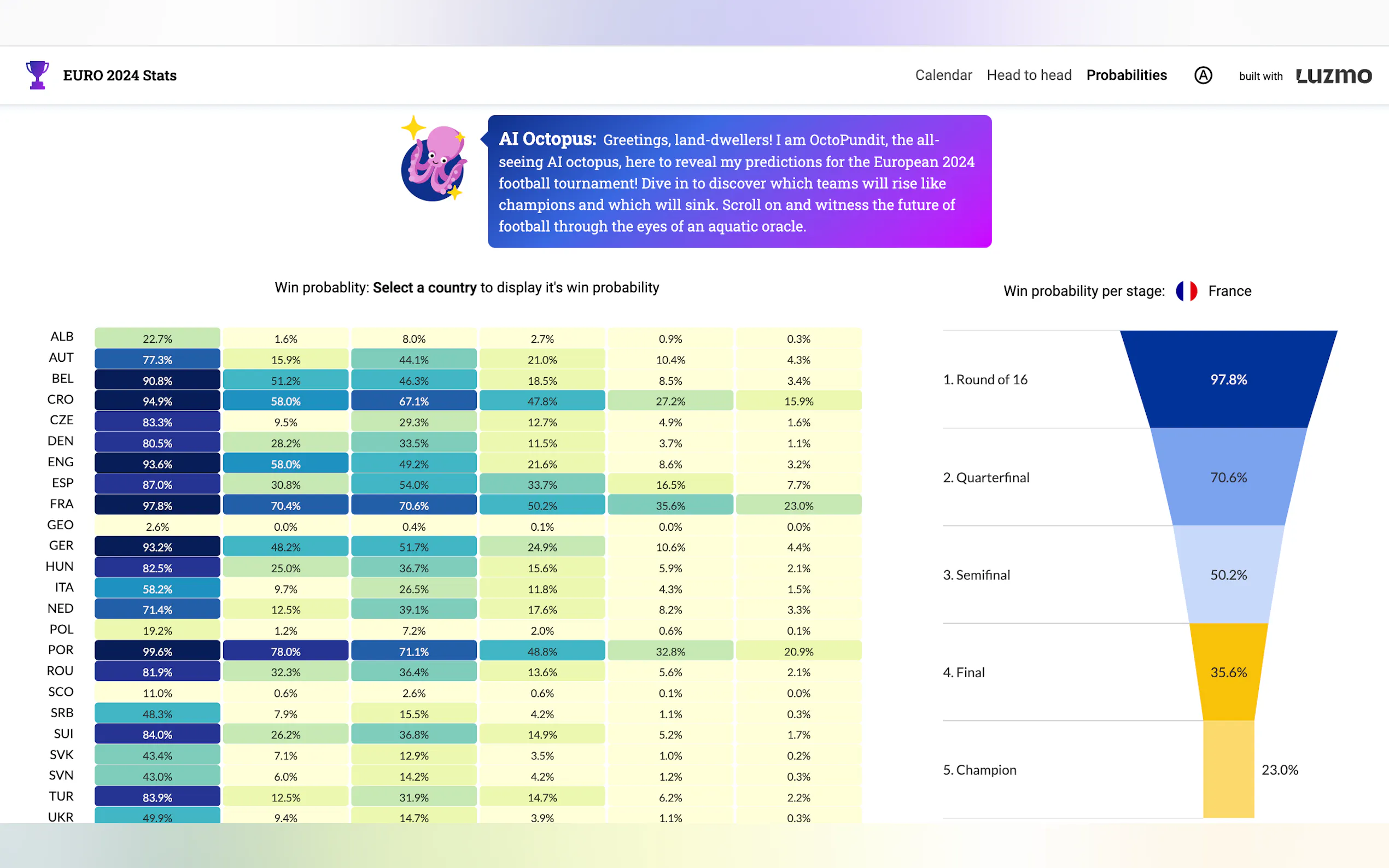1389x868 pixels.
Task: Select France's 97.8% heatmap cell
Action: point(157,505)
